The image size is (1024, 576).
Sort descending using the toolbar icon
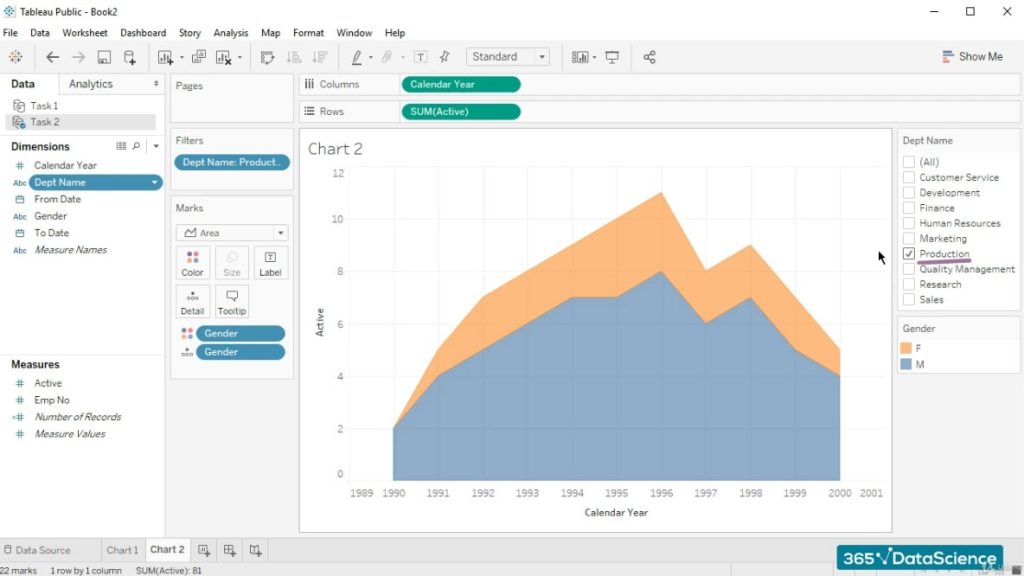[x=320, y=57]
